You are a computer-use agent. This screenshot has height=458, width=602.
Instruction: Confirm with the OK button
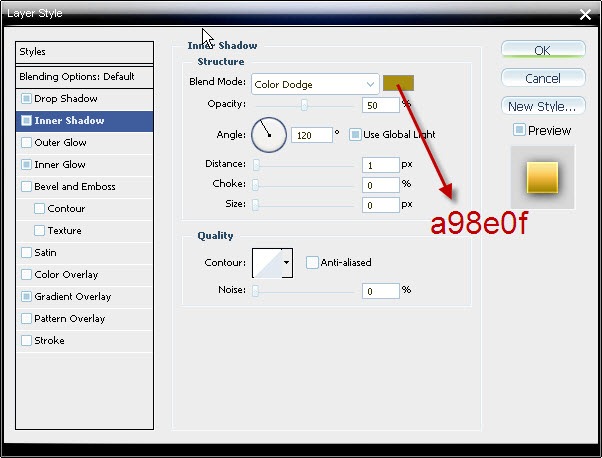pyautogui.click(x=543, y=50)
